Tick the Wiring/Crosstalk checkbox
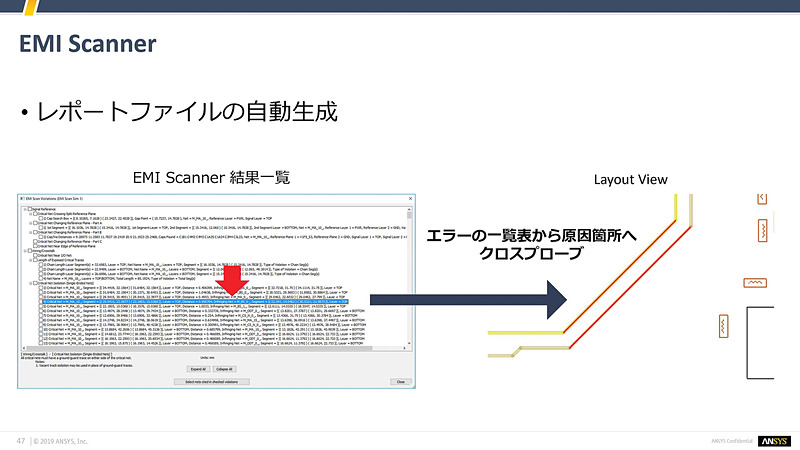The image size is (800, 450). (x=30, y=251)
